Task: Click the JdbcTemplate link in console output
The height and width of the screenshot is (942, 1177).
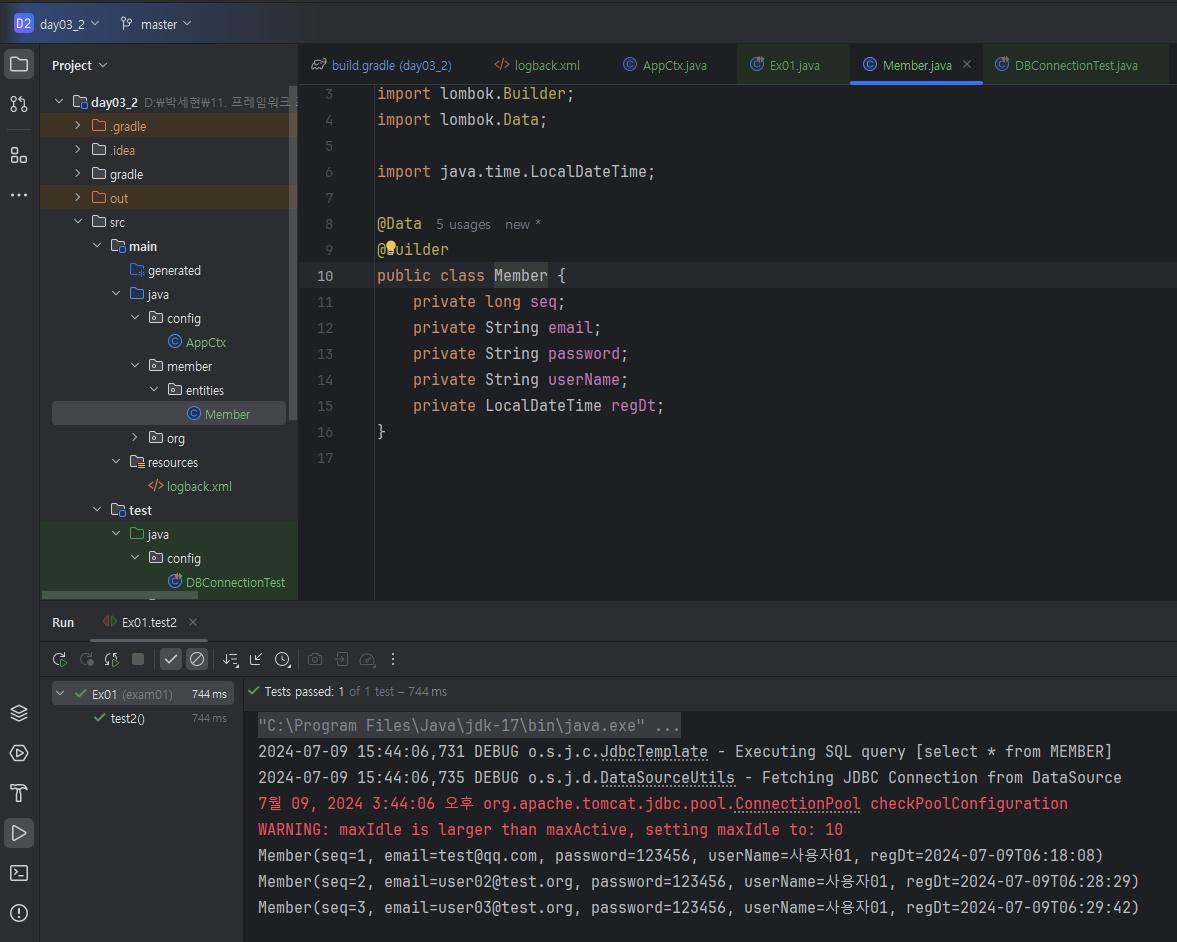Action: [654, 752]
